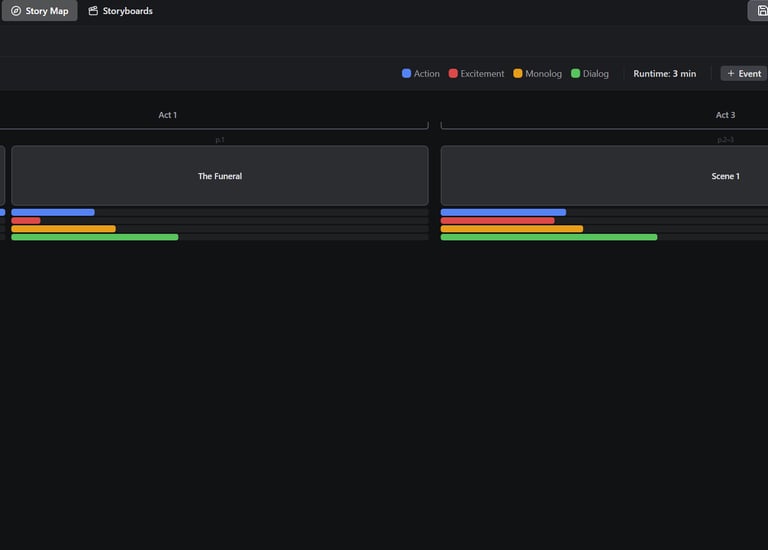The image size is (768, 550).
Task: Adjust The Funeral orange Monolog bar
Action: [64, 229]
